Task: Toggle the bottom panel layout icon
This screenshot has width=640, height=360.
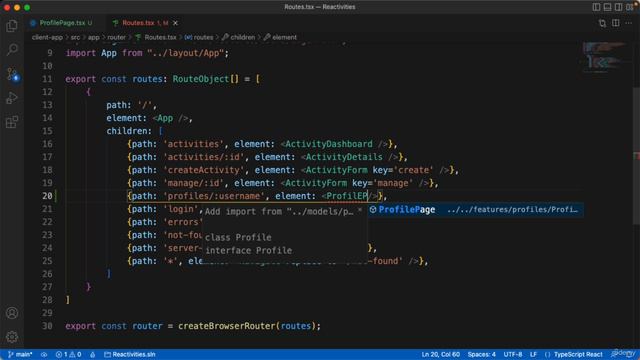Action: click(607, 7)
